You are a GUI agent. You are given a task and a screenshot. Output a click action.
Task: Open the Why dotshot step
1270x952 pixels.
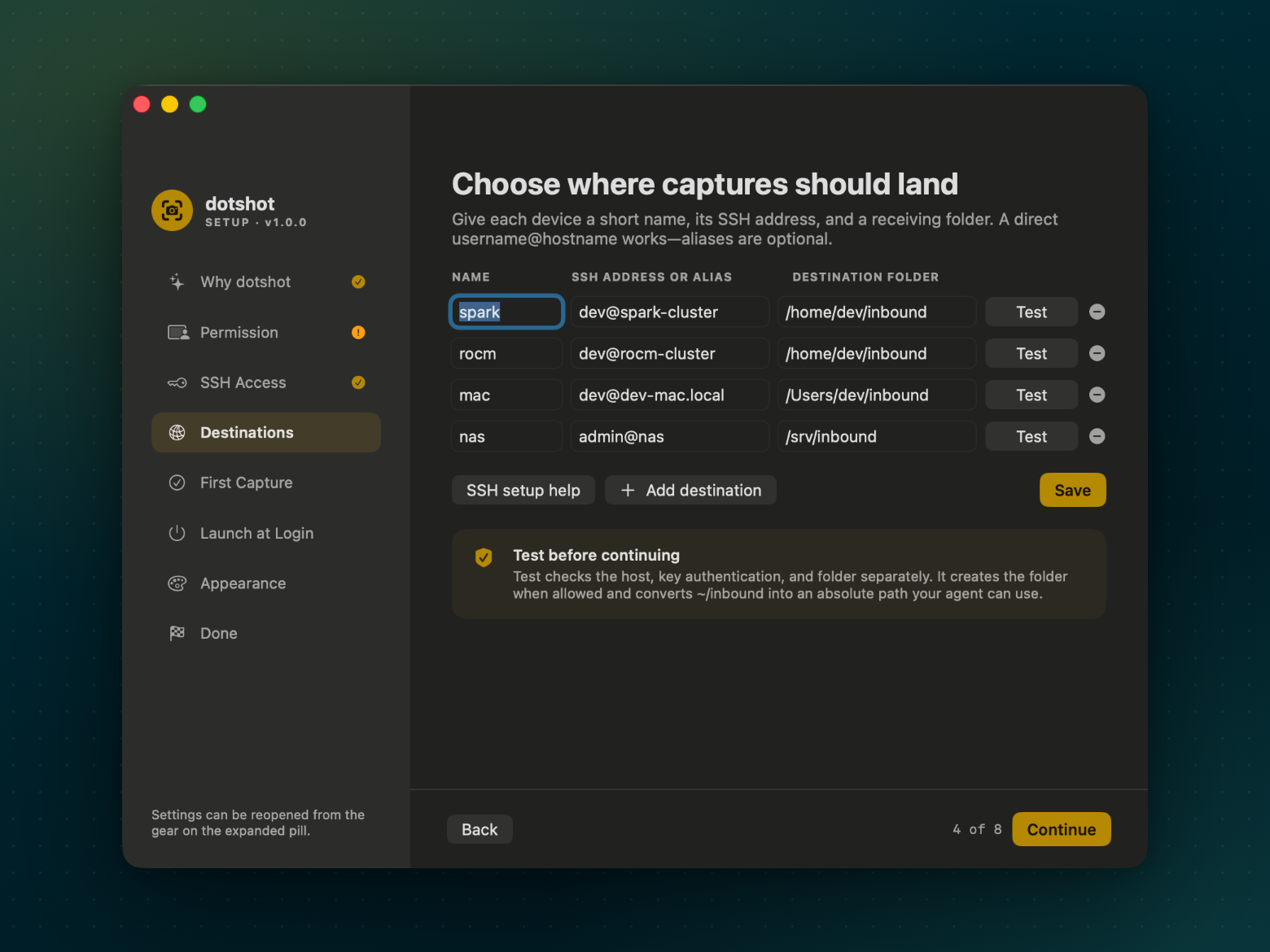[x=266, y=282]
